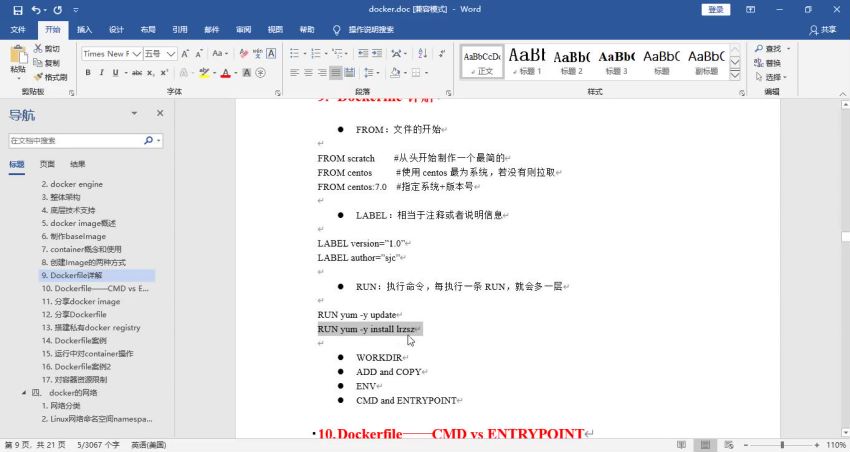This screenshot has height=452, width=850.
Task: Click the Share button
Action: [823, 30]
